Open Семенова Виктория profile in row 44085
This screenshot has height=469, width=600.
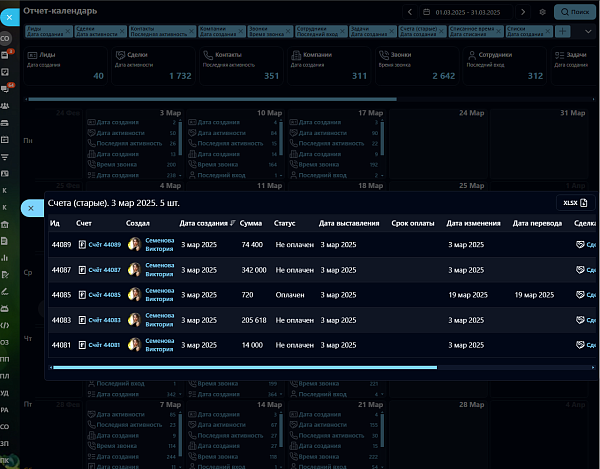pyautogui.click(x=160, y=295)
